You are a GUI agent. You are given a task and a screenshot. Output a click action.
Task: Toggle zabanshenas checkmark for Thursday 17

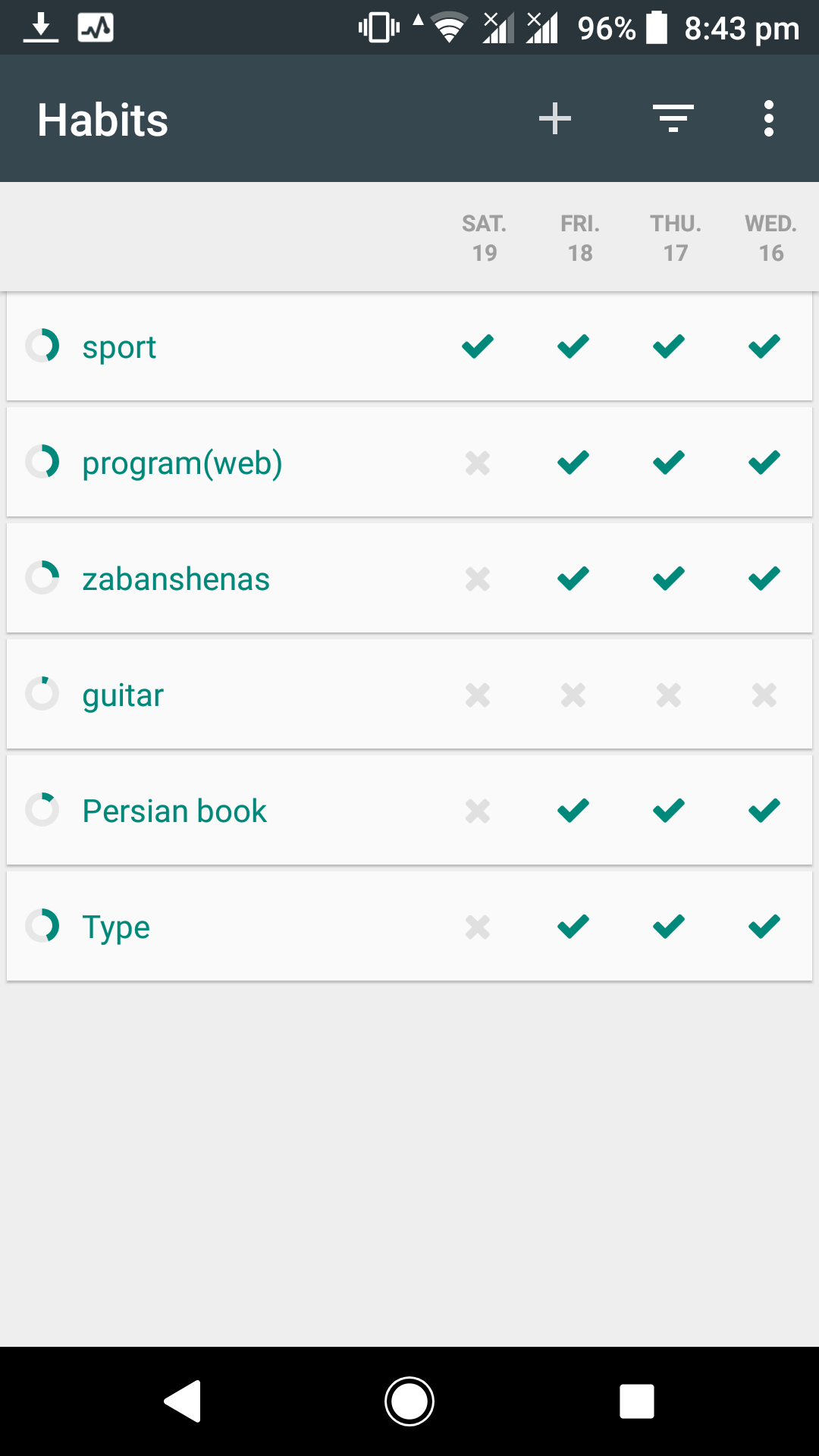click(x=669, y=579)
